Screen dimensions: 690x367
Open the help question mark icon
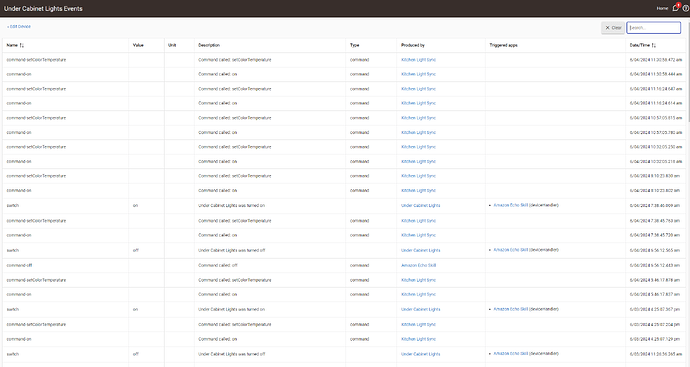coord(686,8)
